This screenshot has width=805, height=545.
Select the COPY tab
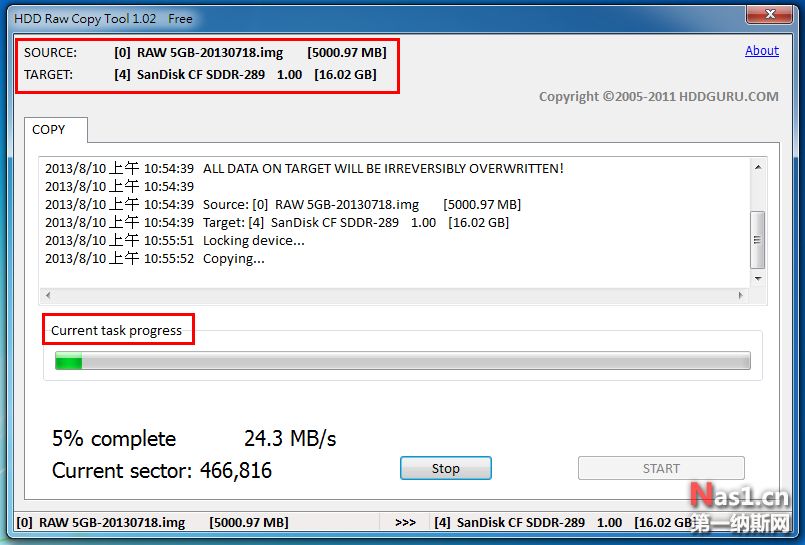55,129
